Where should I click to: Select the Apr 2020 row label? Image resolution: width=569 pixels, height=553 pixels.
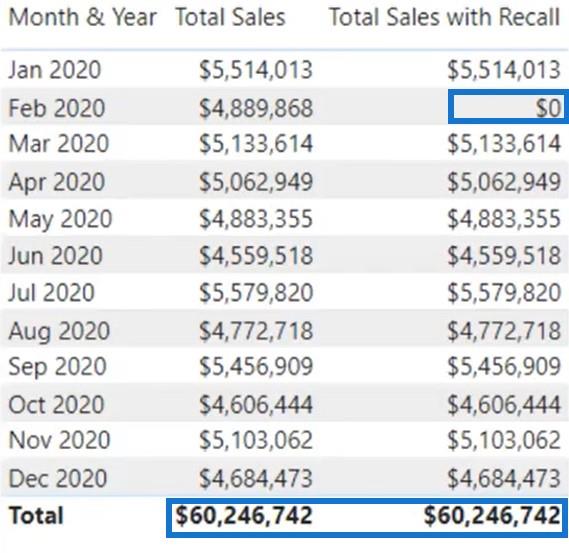56,182
